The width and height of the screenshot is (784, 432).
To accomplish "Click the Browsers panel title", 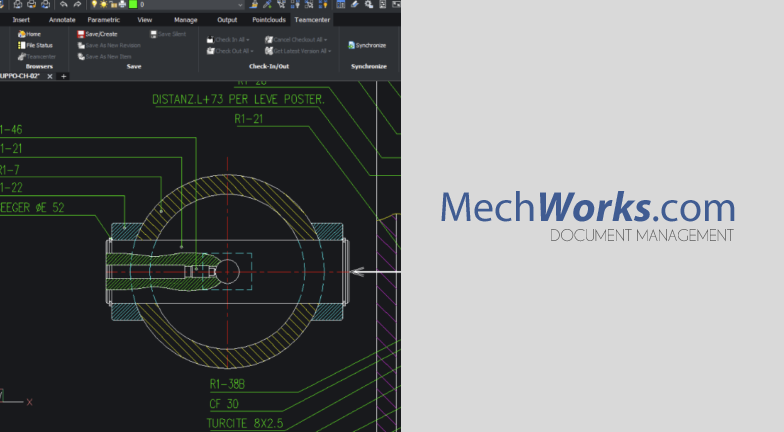I will tap(39, 66).
